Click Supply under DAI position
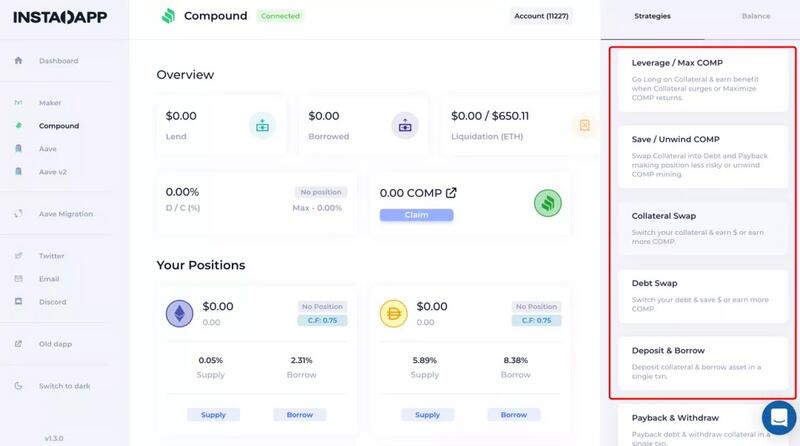800x446 pixels. (x=428, y=415)
